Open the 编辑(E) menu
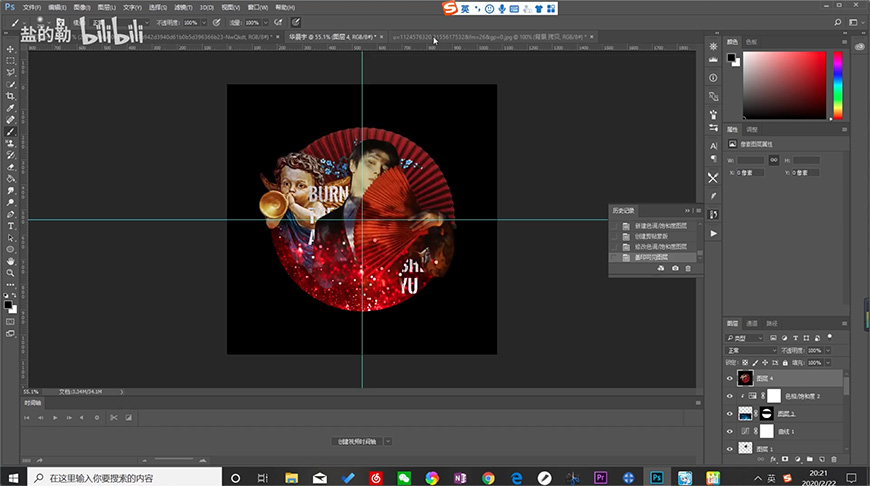The width and height of the screenshot is (870, 486). (57, 7)
